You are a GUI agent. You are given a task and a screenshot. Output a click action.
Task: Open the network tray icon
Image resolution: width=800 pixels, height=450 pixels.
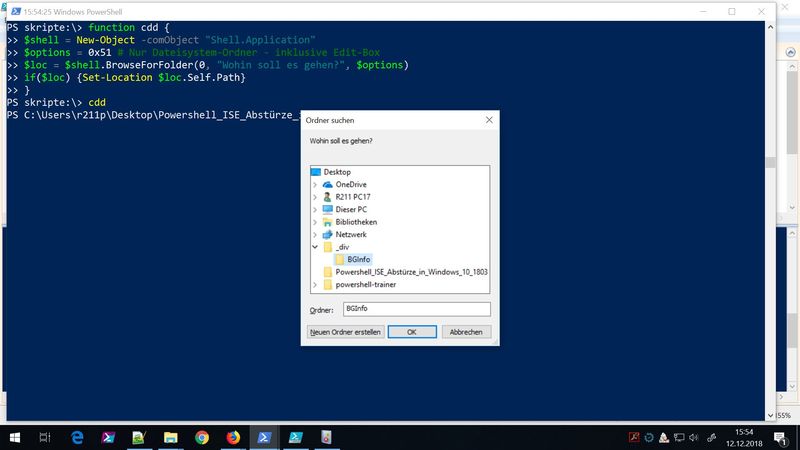(679, 437)
